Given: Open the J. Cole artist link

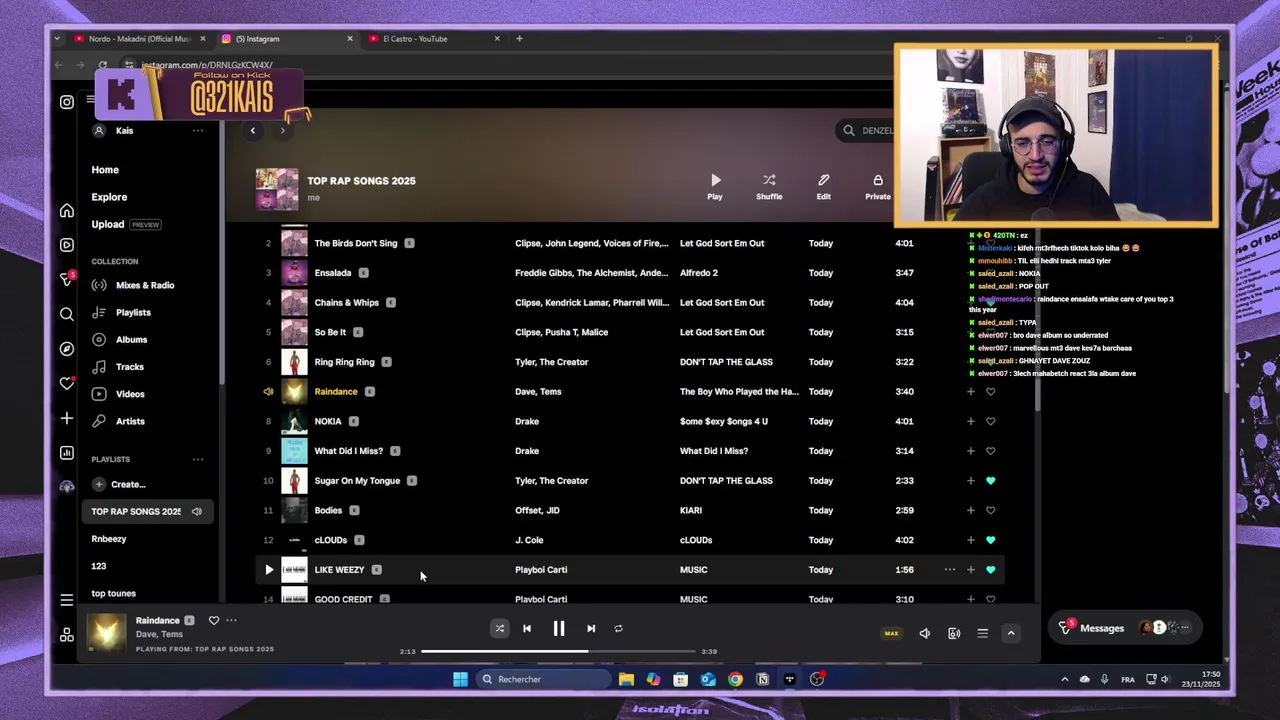Looking at the screenshot, I should [x=529, y=540].
